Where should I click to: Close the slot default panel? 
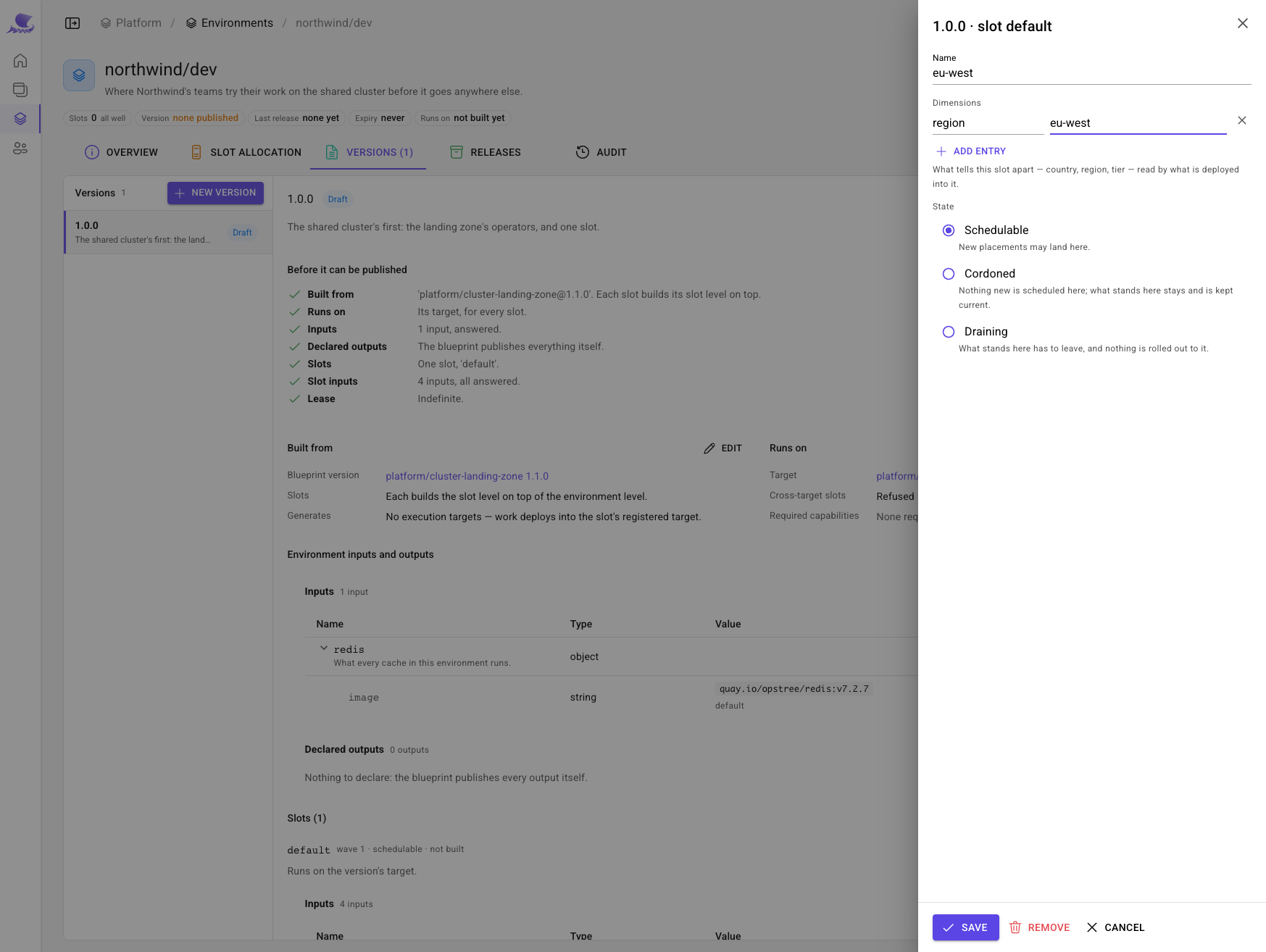pyautogui.click(x=1243, y=23)
